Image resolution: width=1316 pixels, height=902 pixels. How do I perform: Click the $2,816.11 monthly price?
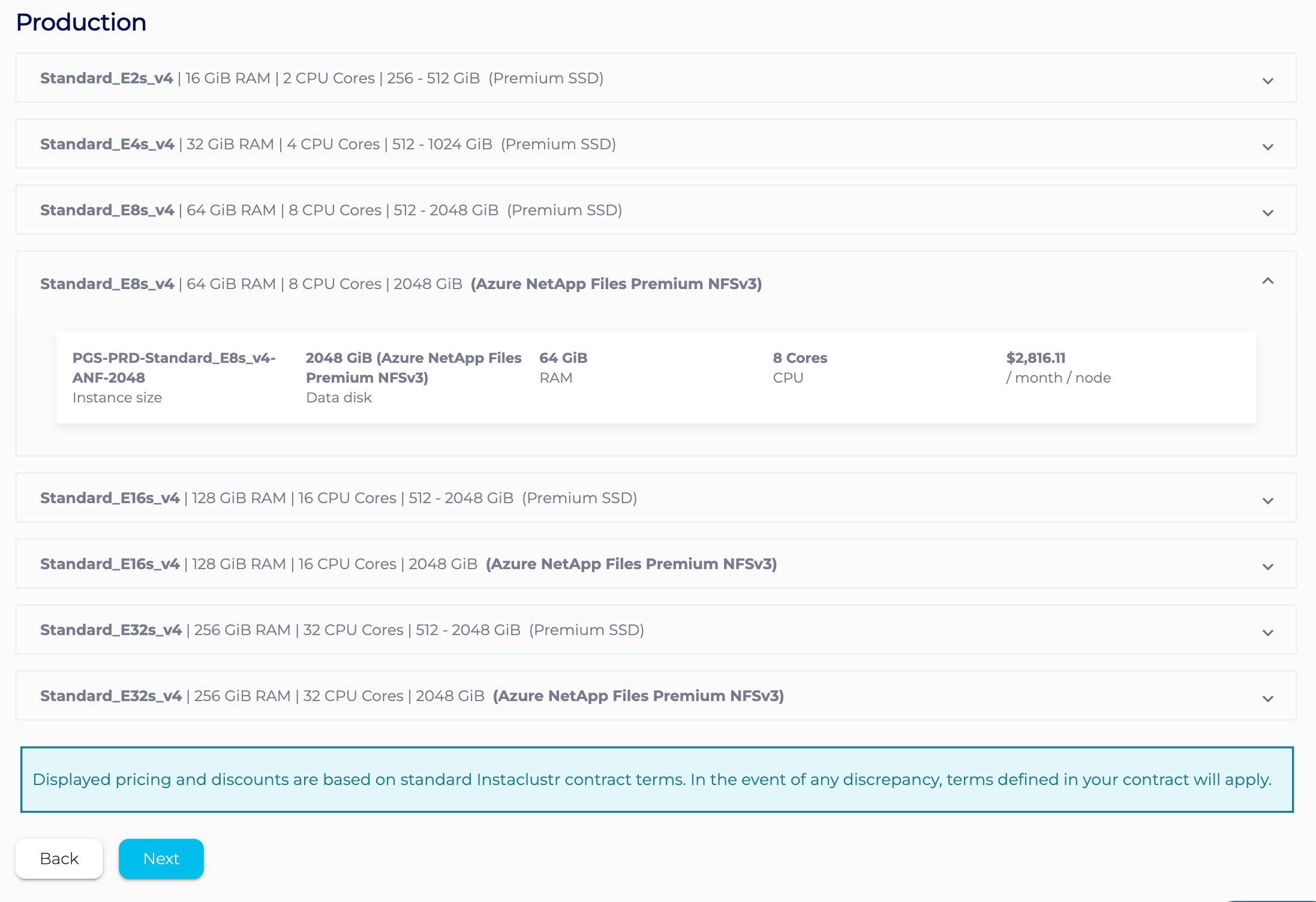(x=1035, y=358)
